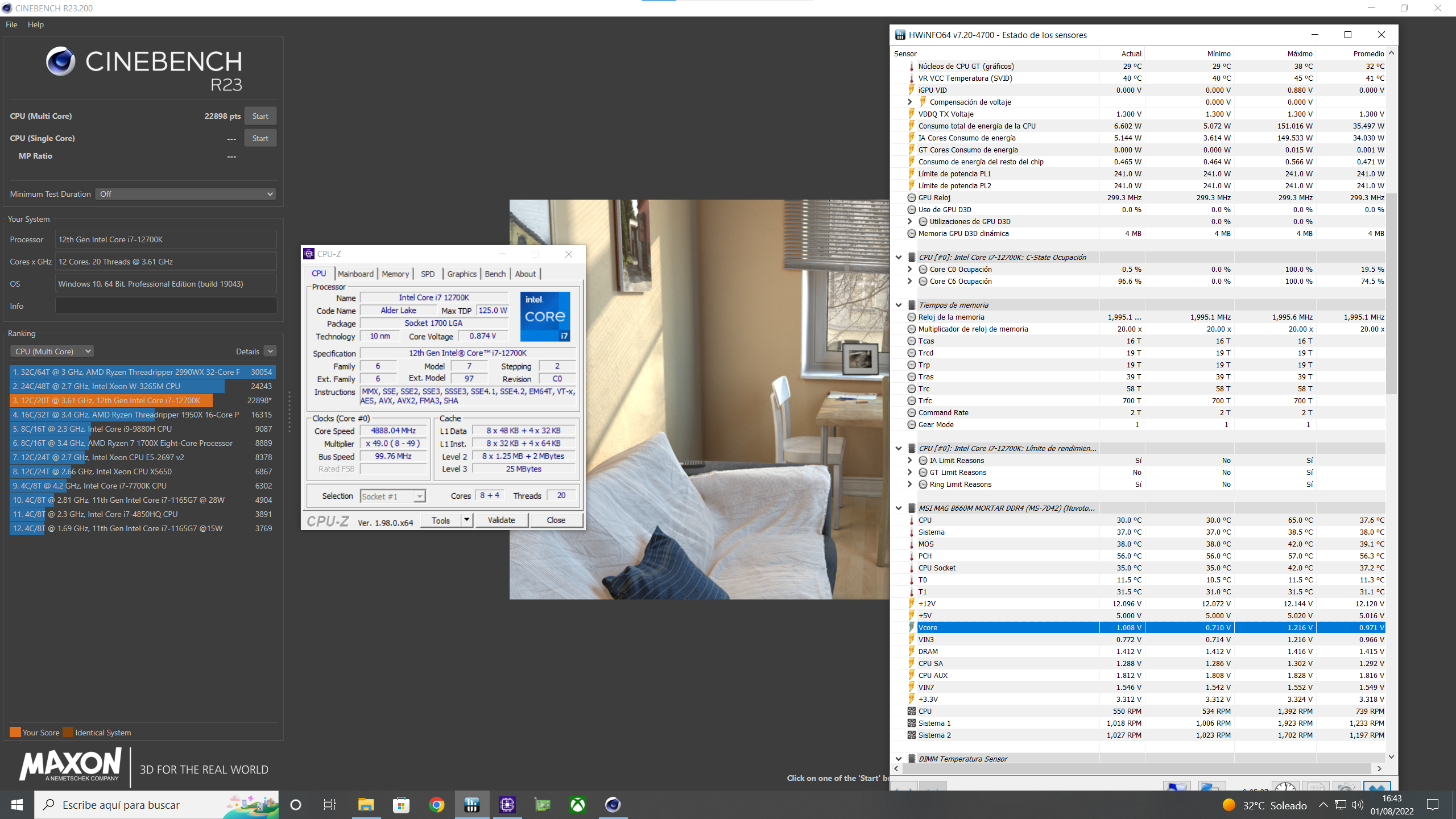
Task: Launch Microsoft Store from the taskbar
Action: [x=401, y=805]
